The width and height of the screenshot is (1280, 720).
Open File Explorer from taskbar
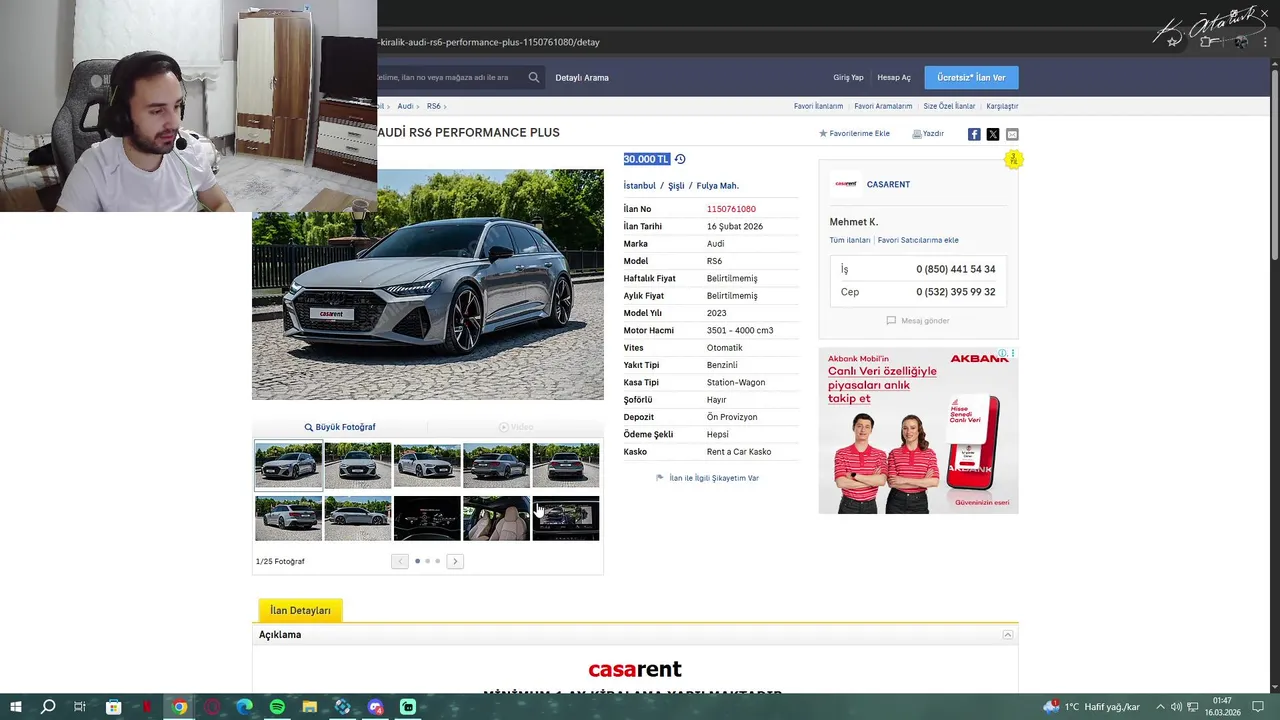310,707
